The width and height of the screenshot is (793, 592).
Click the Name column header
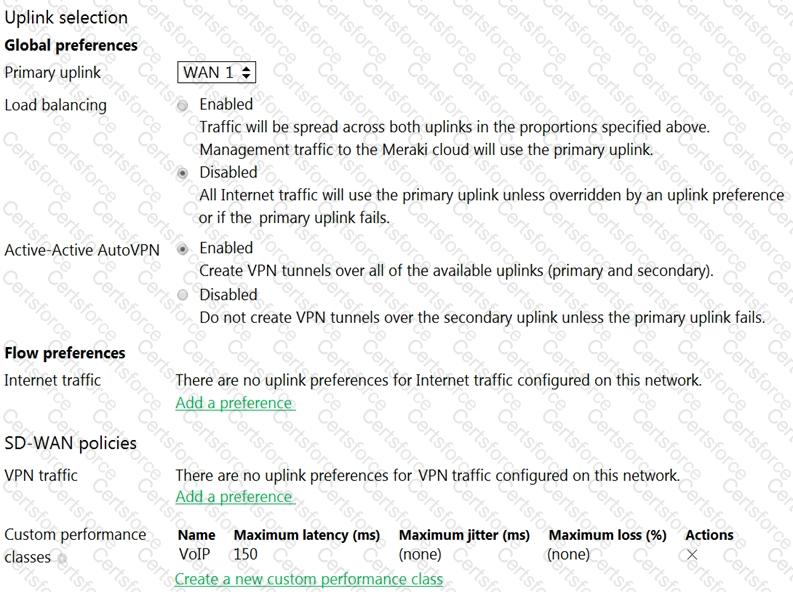click(x=197, y=535)
